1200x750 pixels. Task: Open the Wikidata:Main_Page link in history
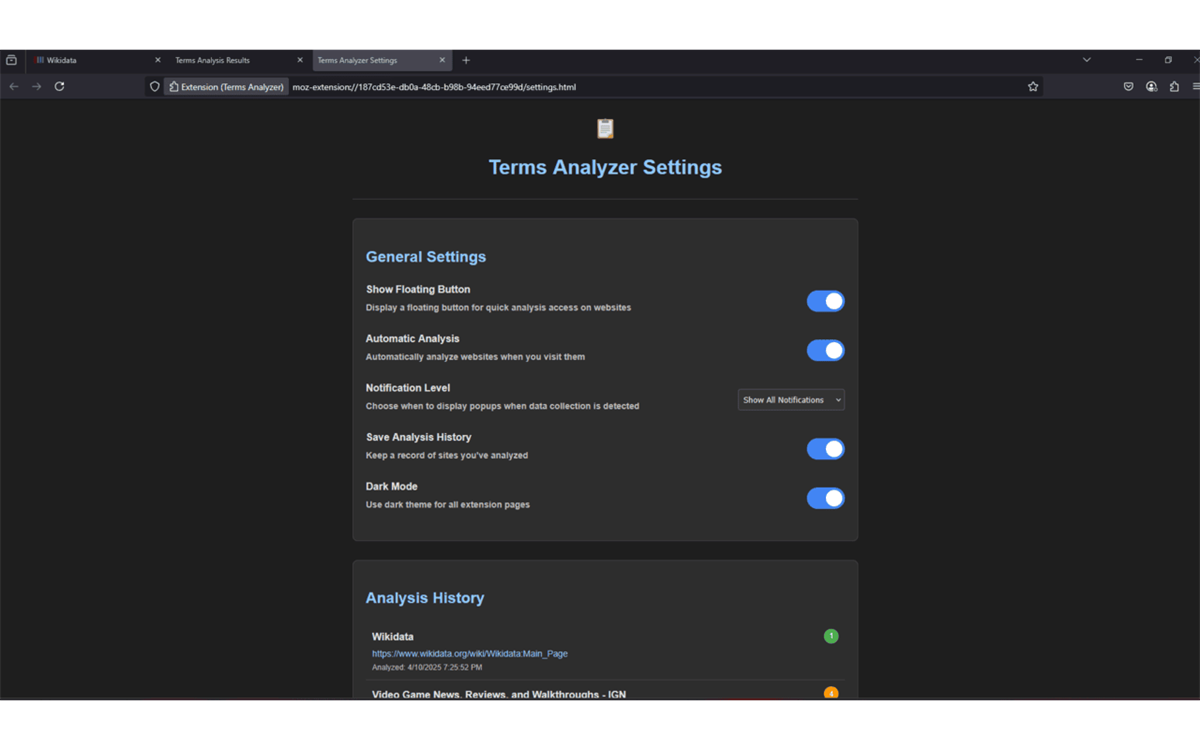pos(469,653)
